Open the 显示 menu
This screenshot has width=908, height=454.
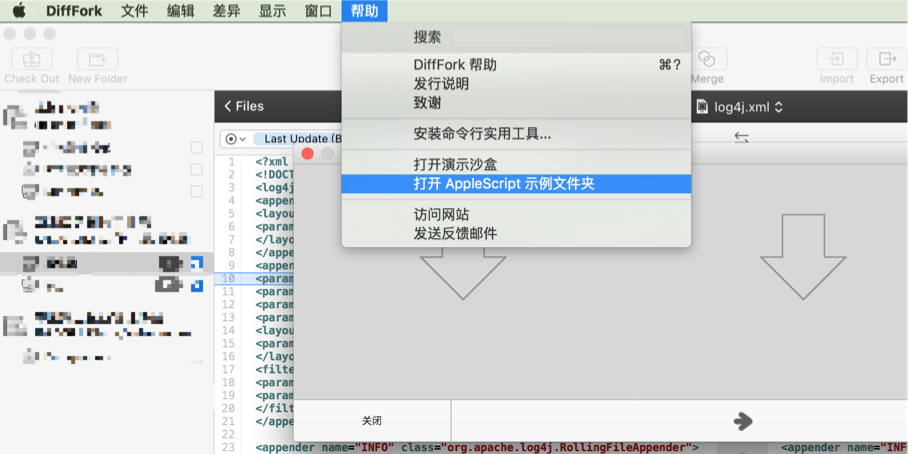pyautogui.click(x=272, y=11)
